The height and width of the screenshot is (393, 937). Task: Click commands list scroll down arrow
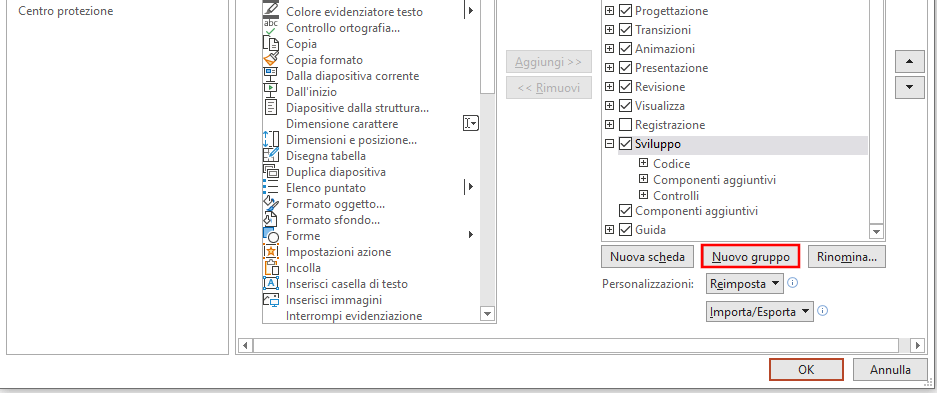pos(488,314)
